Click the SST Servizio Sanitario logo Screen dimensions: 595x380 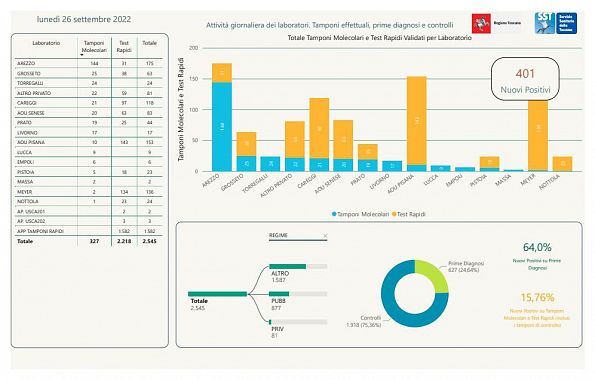coord(556,23)
